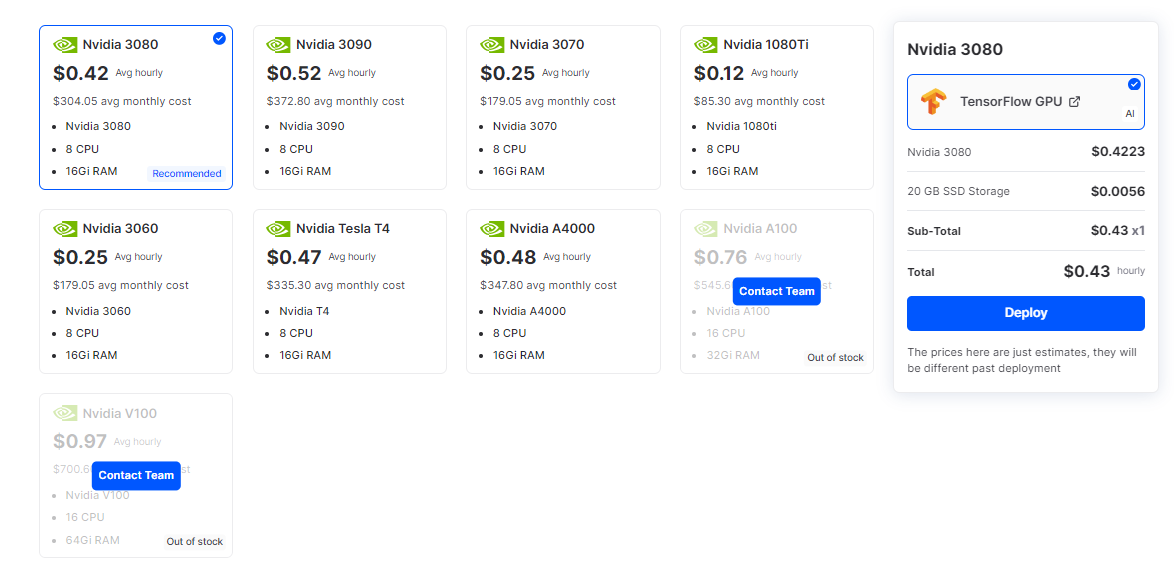This screenshot has width=1174, height=567.
Task: Click the $304.05 avg monthly cost text
Action: [122, 101]
